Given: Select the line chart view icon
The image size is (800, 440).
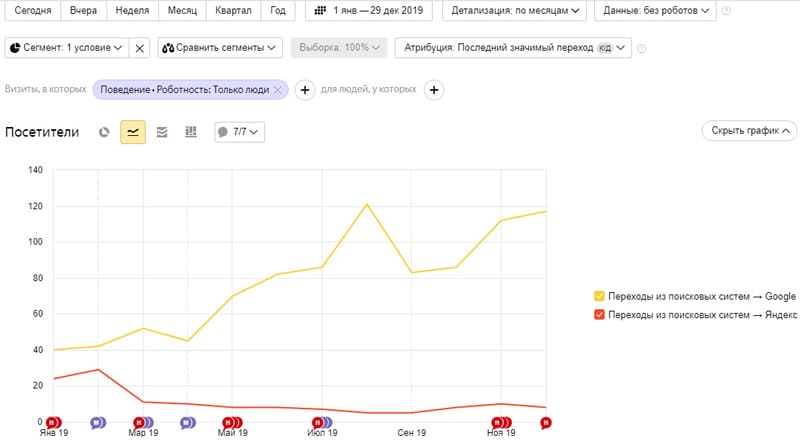Looking at the screenshot, I should click(133, 132).
